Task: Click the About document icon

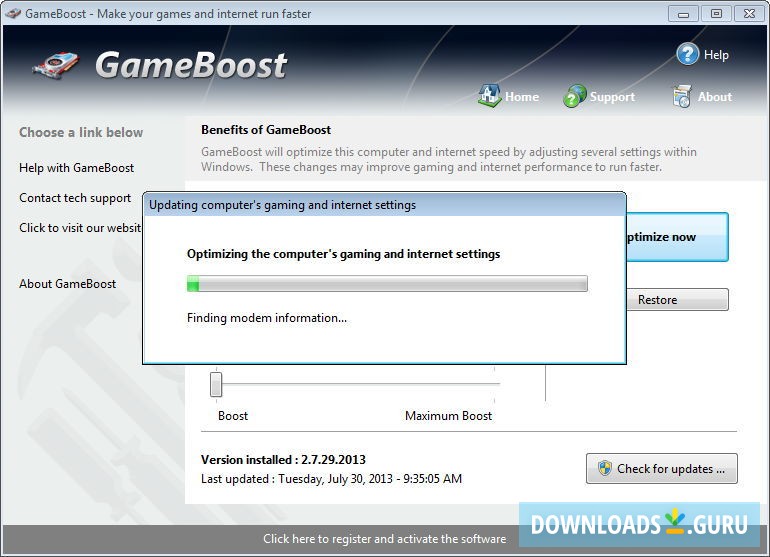Action: click(x=682, y=96)
